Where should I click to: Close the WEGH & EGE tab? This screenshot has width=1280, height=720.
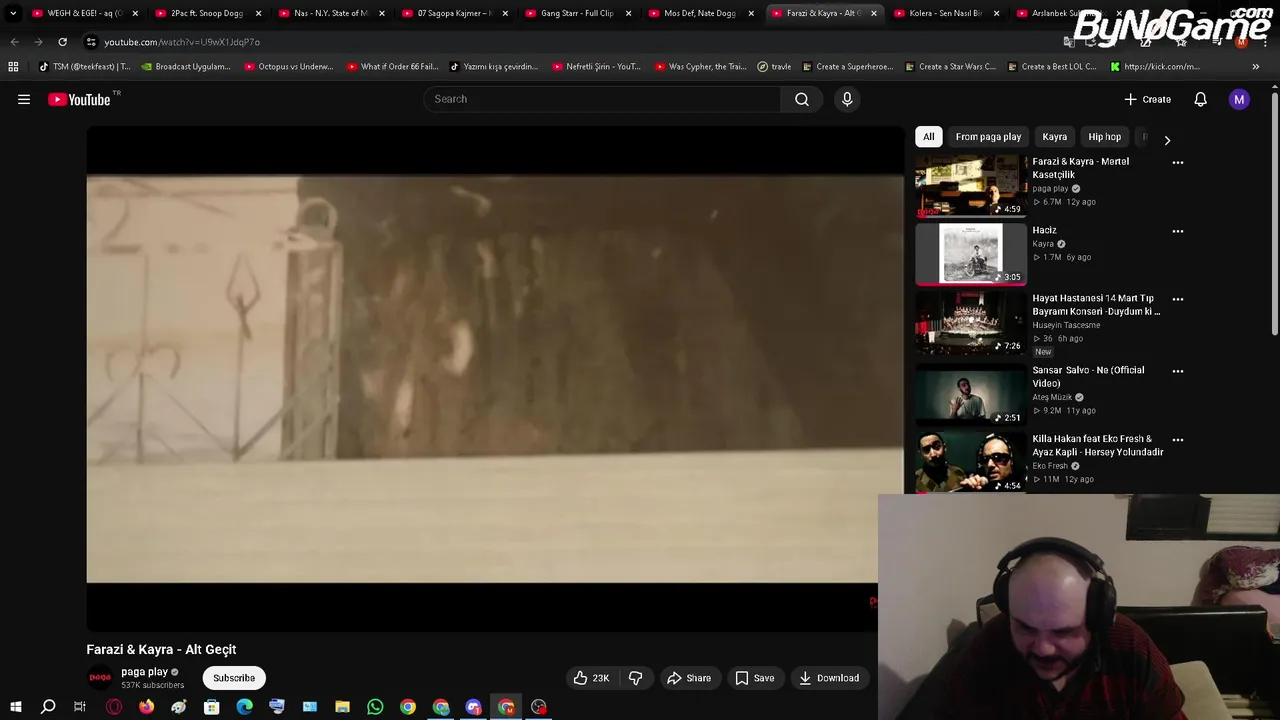(135, 13)
